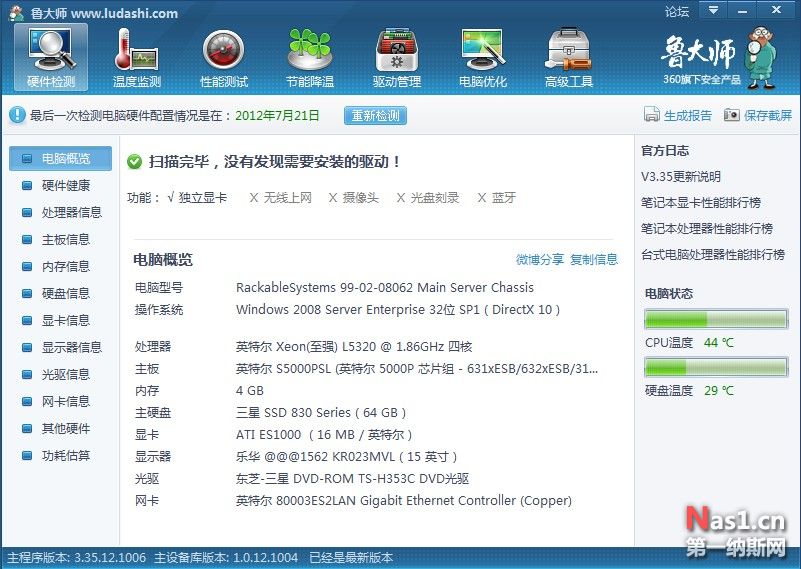Open the 硬件检测 hardware detection icon
The image size is (801, 569).
tap(51, 57)
